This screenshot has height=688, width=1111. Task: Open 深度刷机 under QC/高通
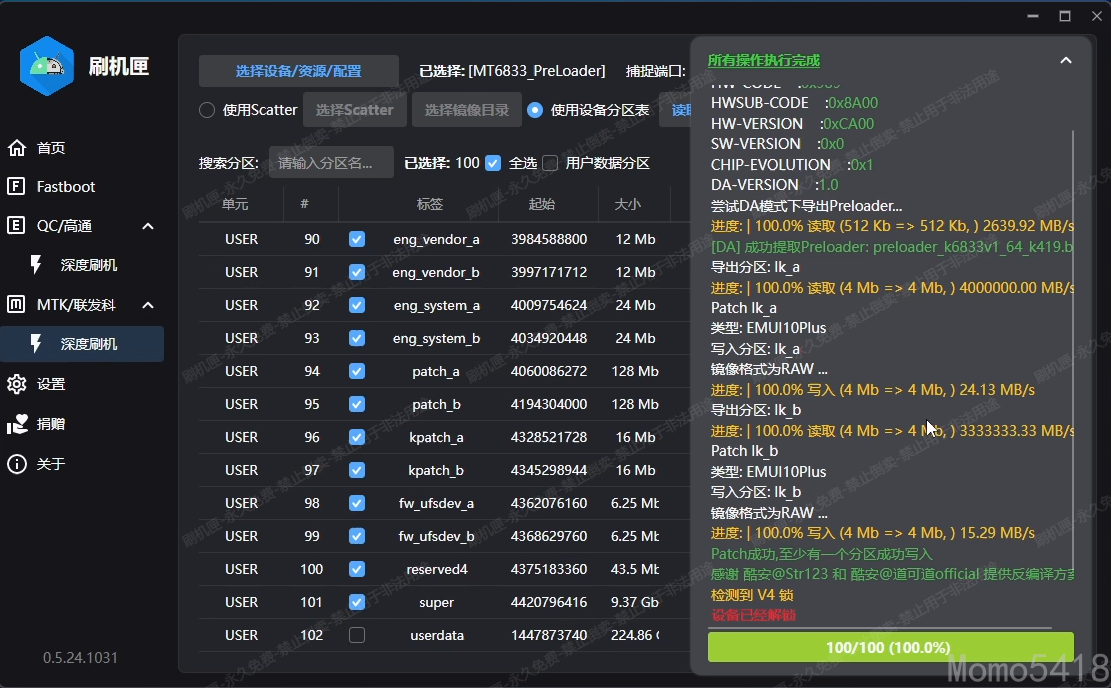point(88,265)
